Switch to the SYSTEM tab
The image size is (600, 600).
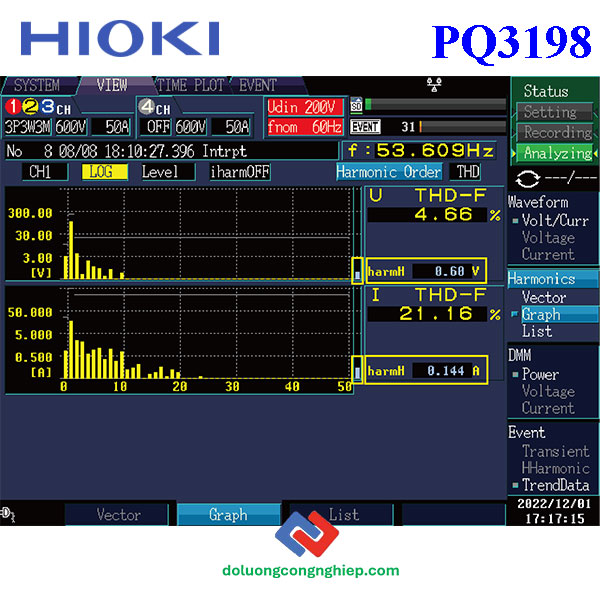point(36,86)
